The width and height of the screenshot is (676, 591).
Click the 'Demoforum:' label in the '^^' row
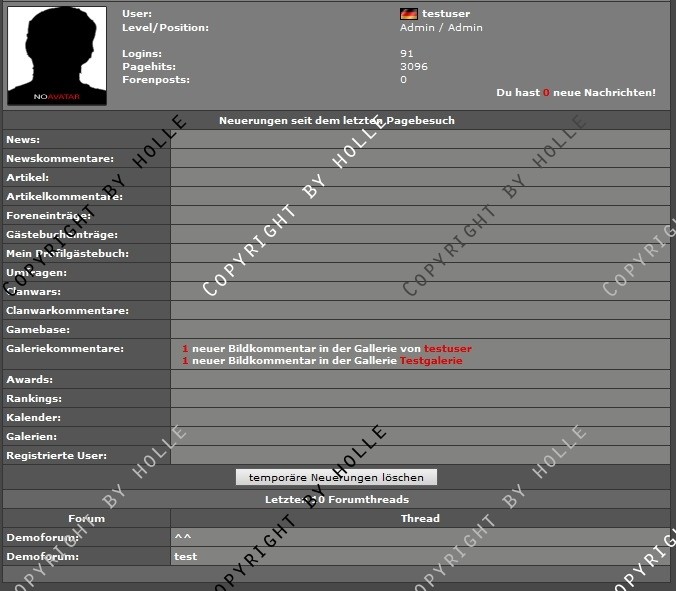coord(43,538)
